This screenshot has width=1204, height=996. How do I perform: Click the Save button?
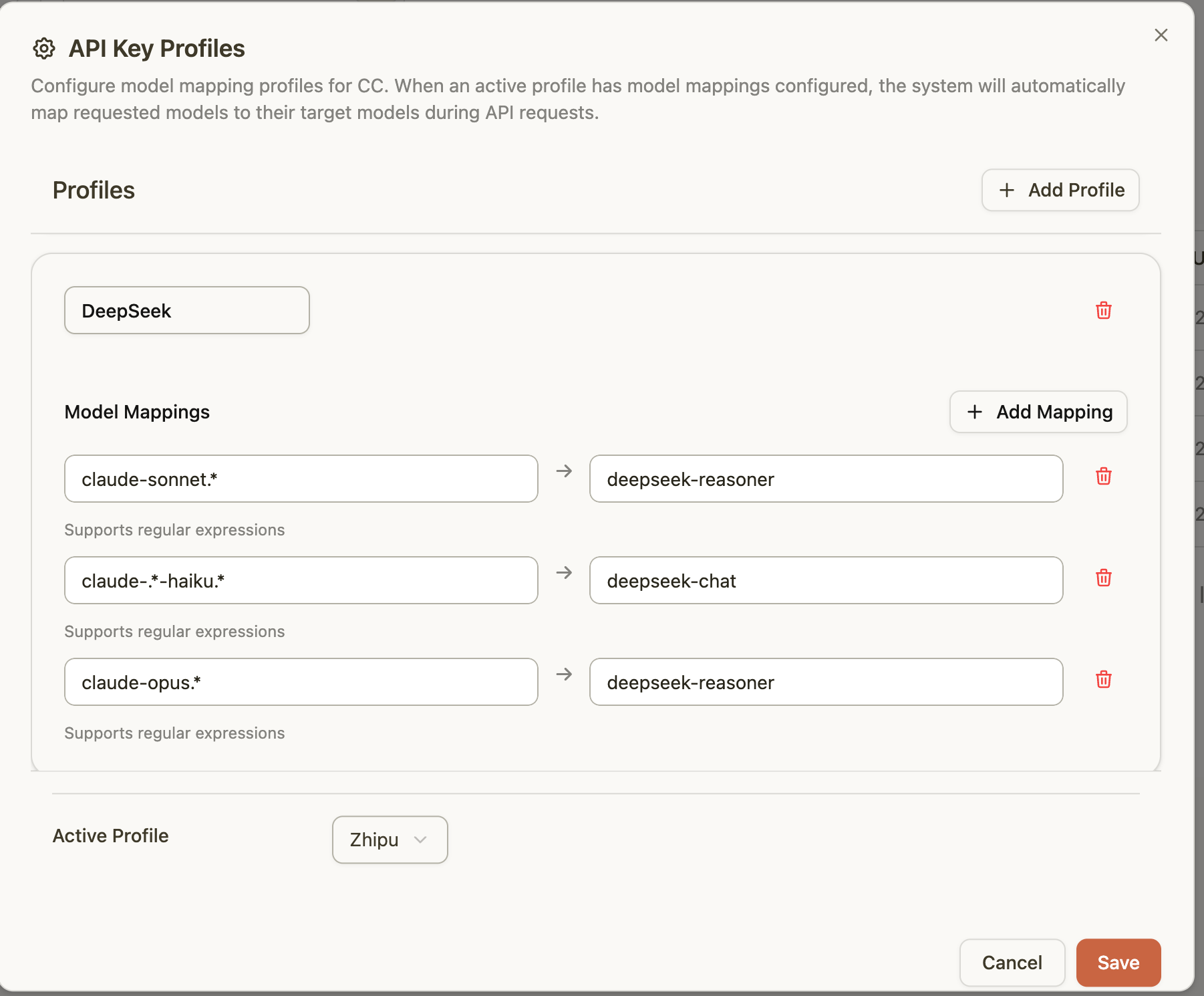1118,963
